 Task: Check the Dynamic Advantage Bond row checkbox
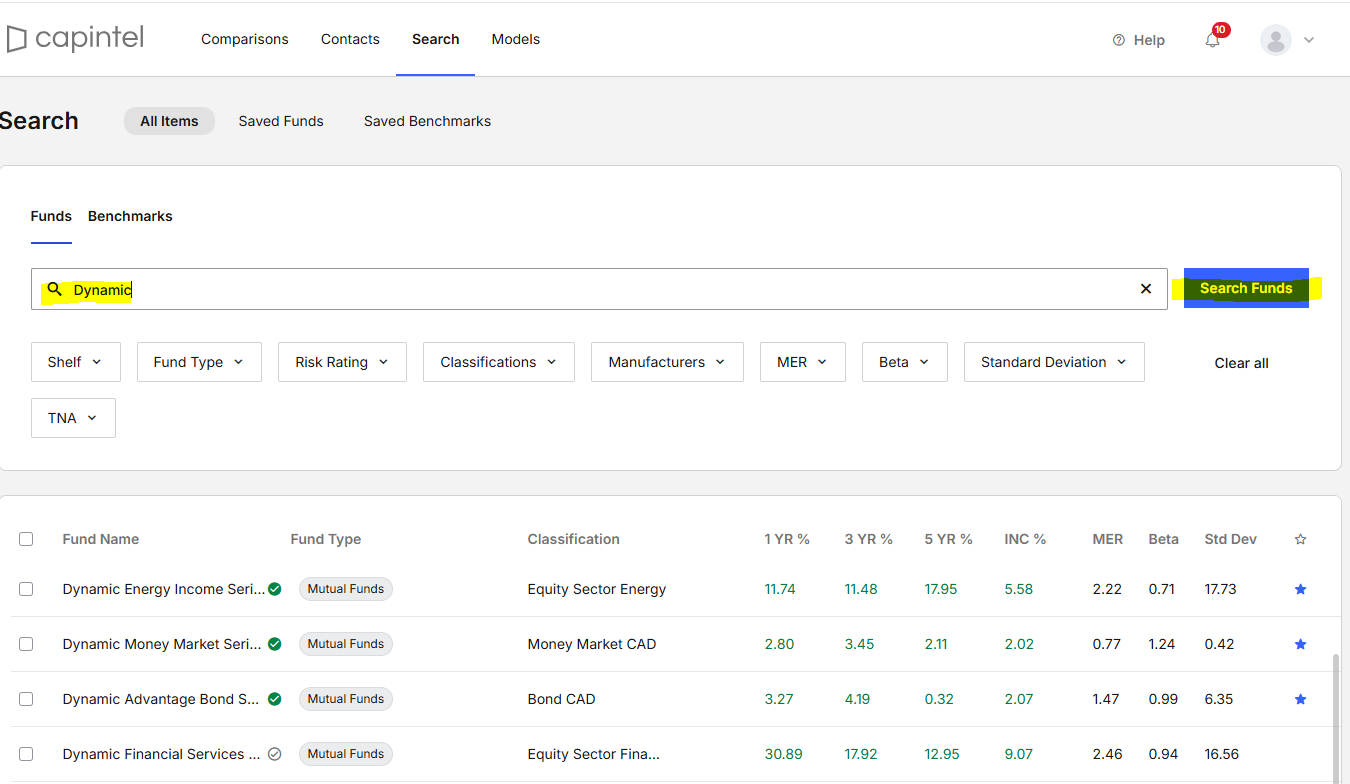coord(26,699)
